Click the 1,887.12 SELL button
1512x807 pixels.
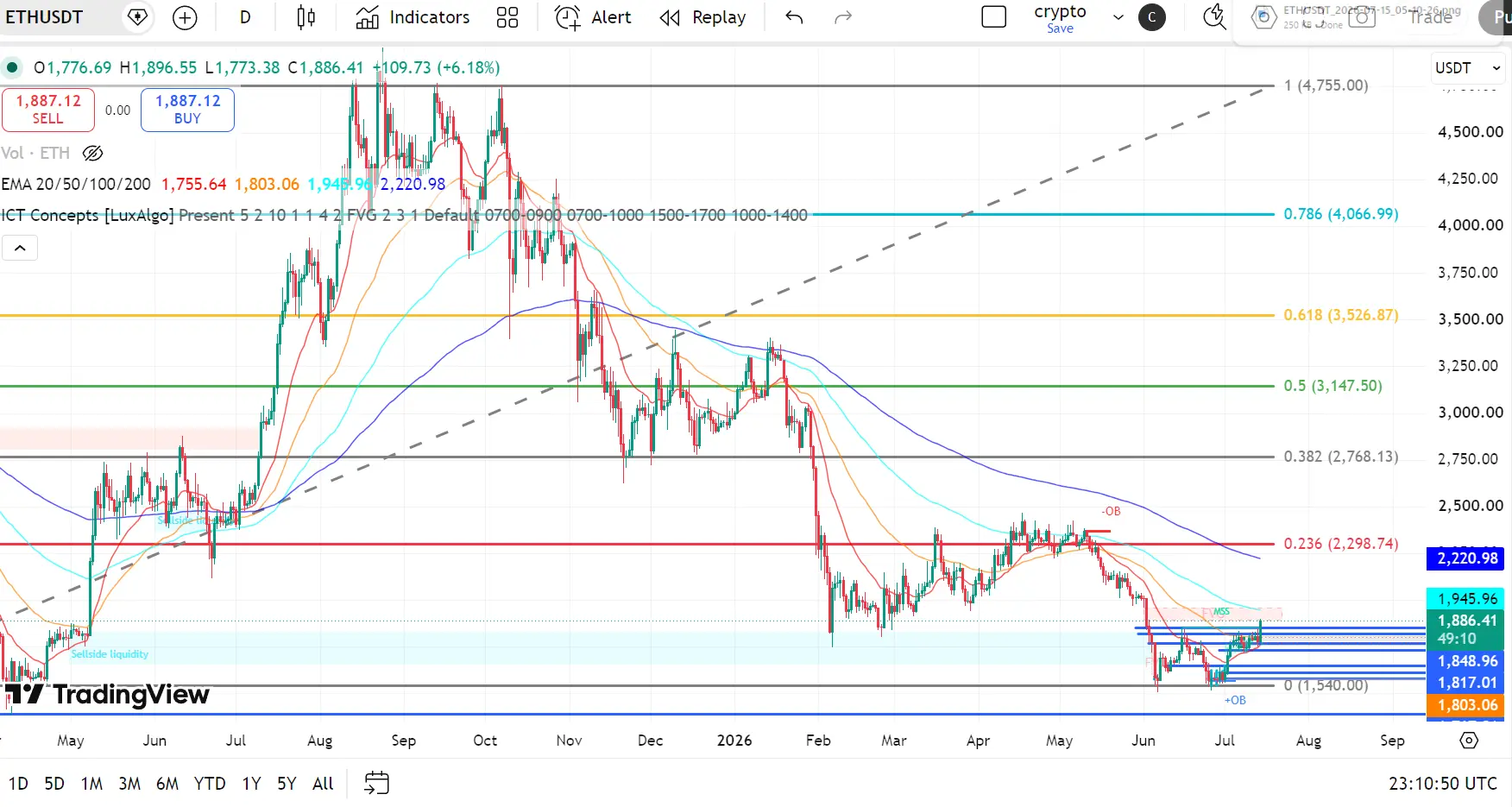click(x=48, y=110)
